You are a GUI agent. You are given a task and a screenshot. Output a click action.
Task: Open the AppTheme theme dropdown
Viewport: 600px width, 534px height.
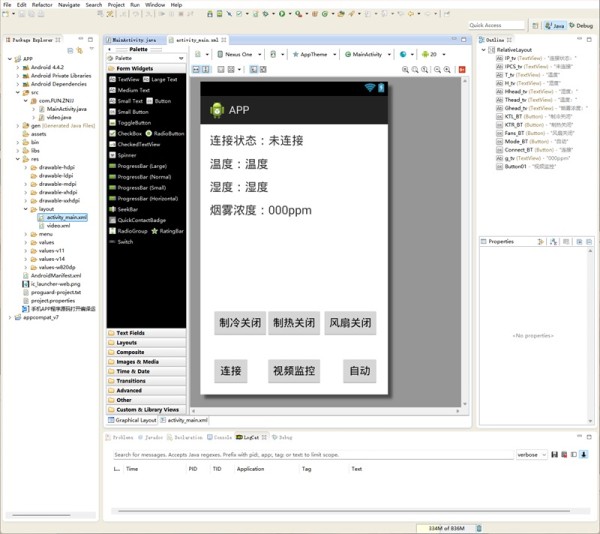[x=314, y=54]
